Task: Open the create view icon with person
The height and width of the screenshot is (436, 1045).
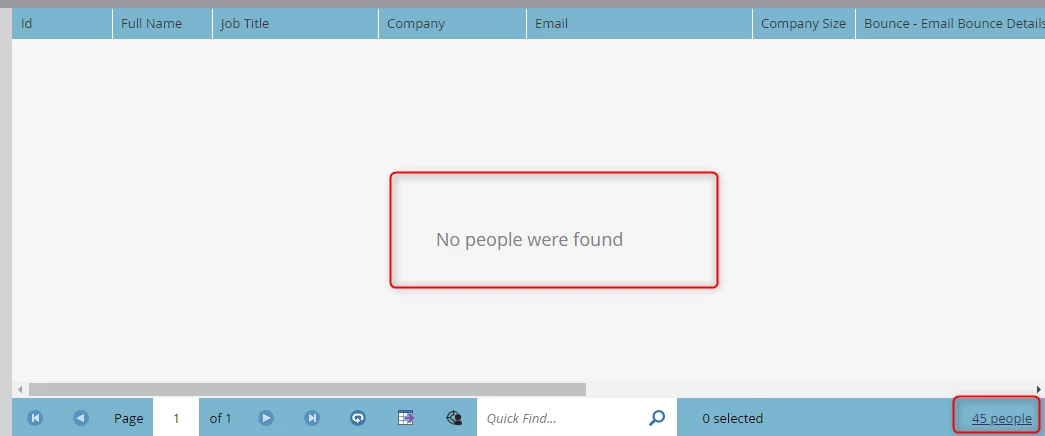Action: coord(454,418)
